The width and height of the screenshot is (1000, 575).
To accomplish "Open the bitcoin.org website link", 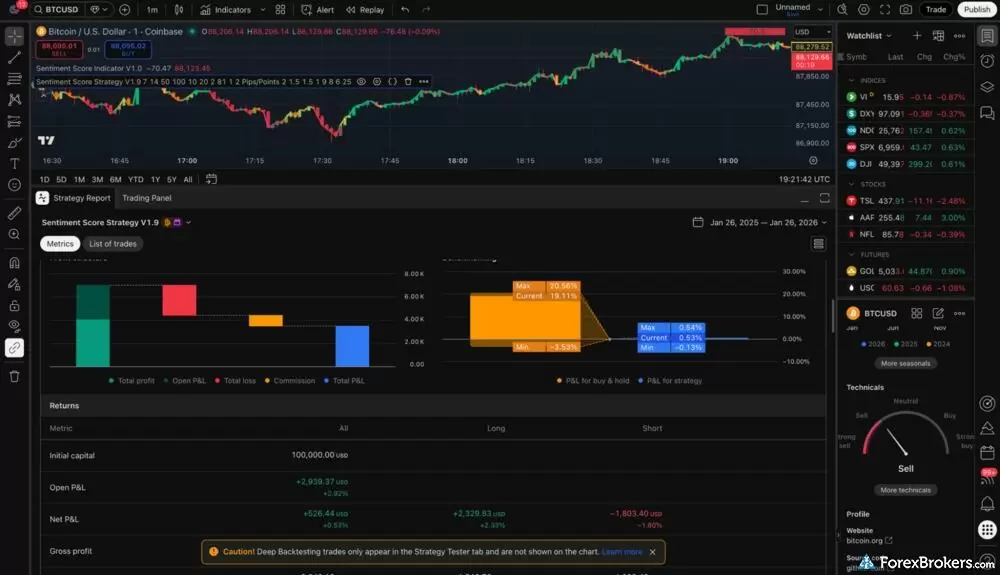I will pos(869,541).
